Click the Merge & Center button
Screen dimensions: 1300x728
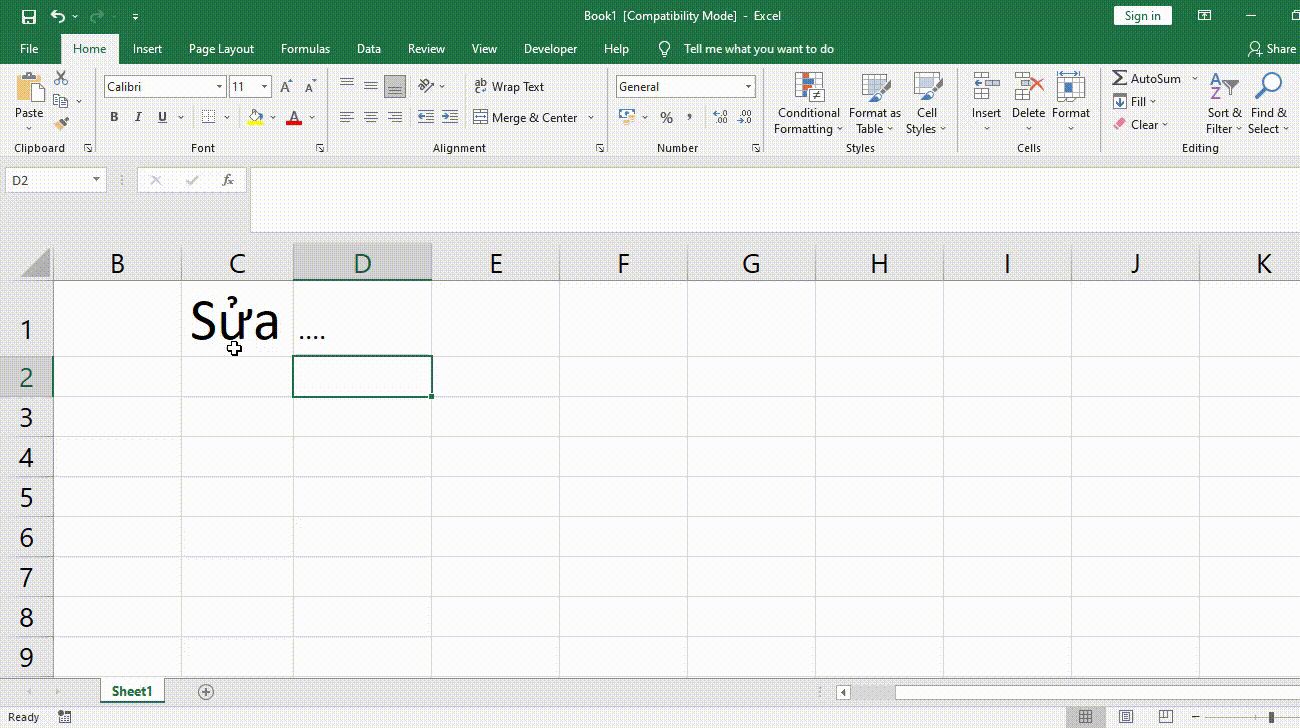[x=526, y=117]
